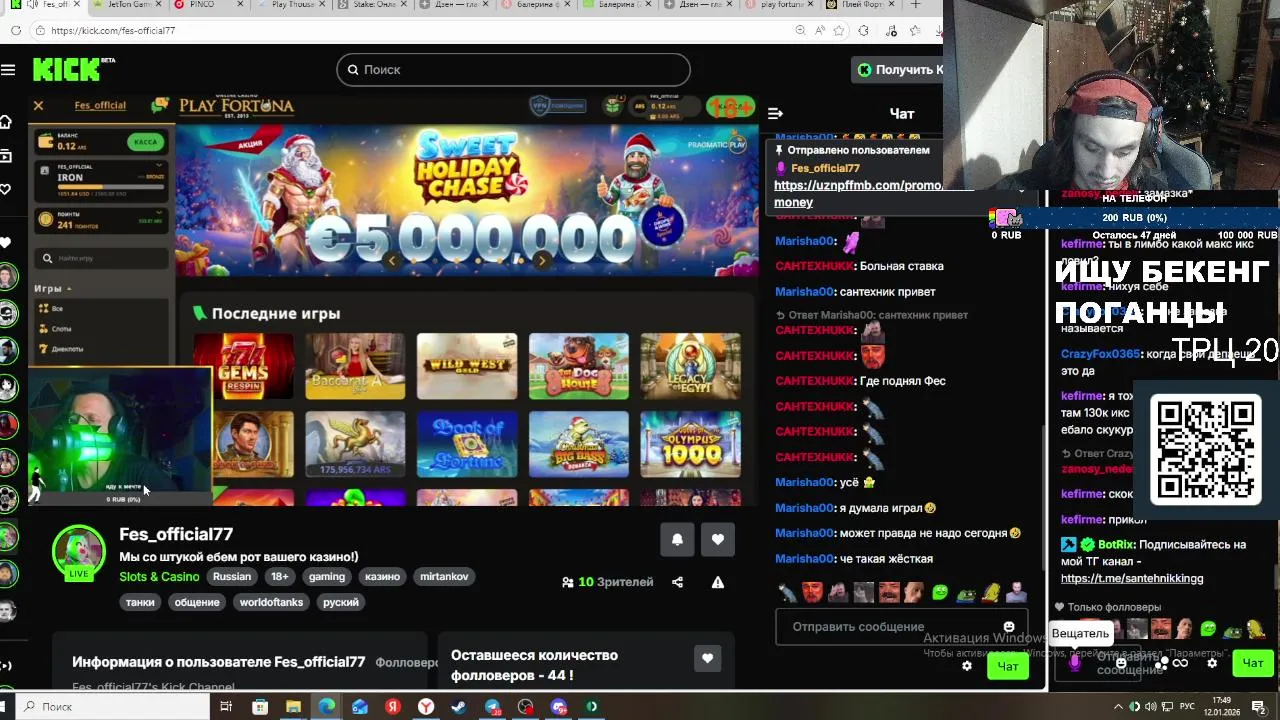The height and width of the screenshot is (720, 1280).
Task: Select the танки tag
Action: pos(140,602)
